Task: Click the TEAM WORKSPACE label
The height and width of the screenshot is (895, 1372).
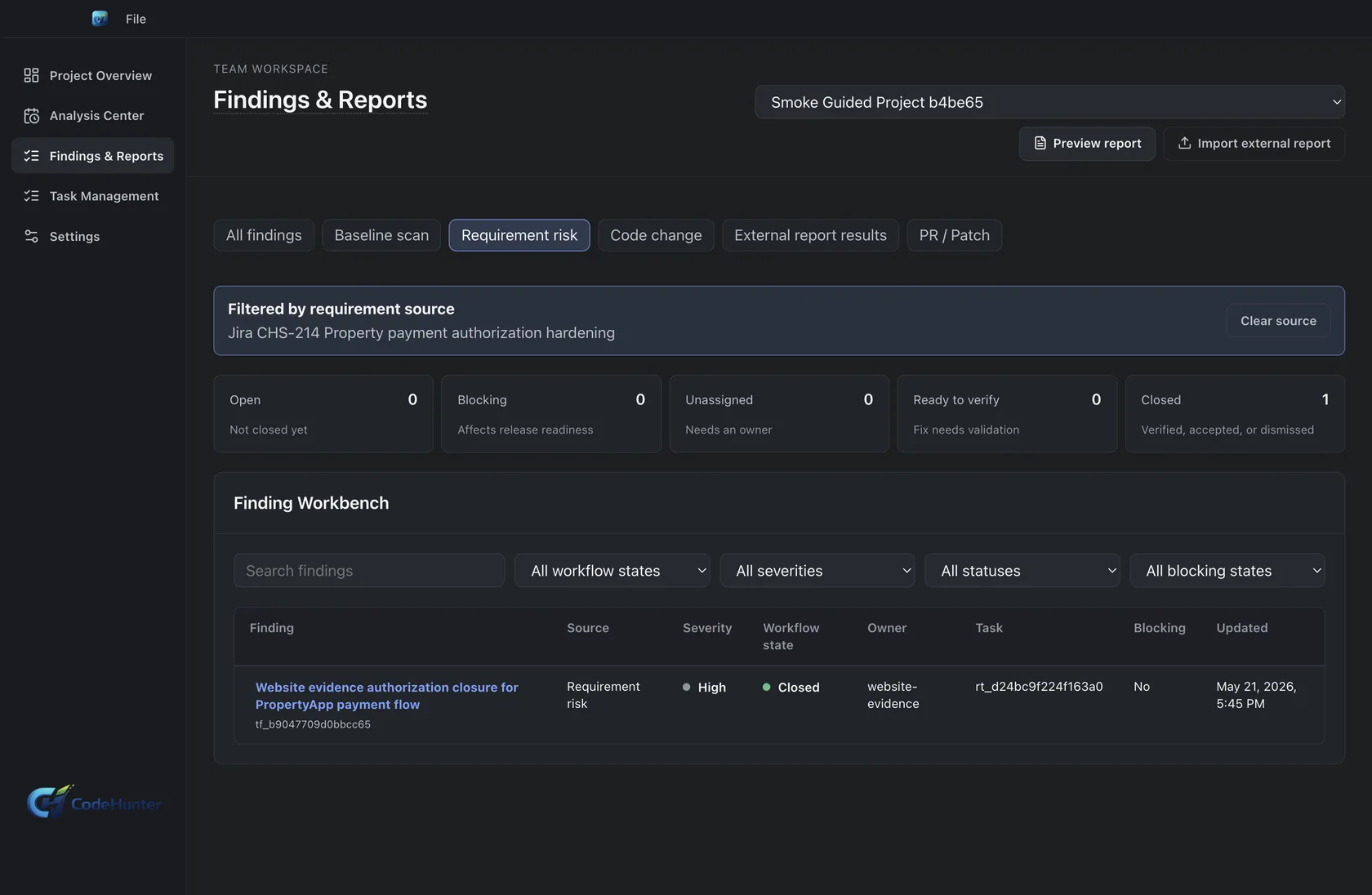Action: [x=271, y=69]
